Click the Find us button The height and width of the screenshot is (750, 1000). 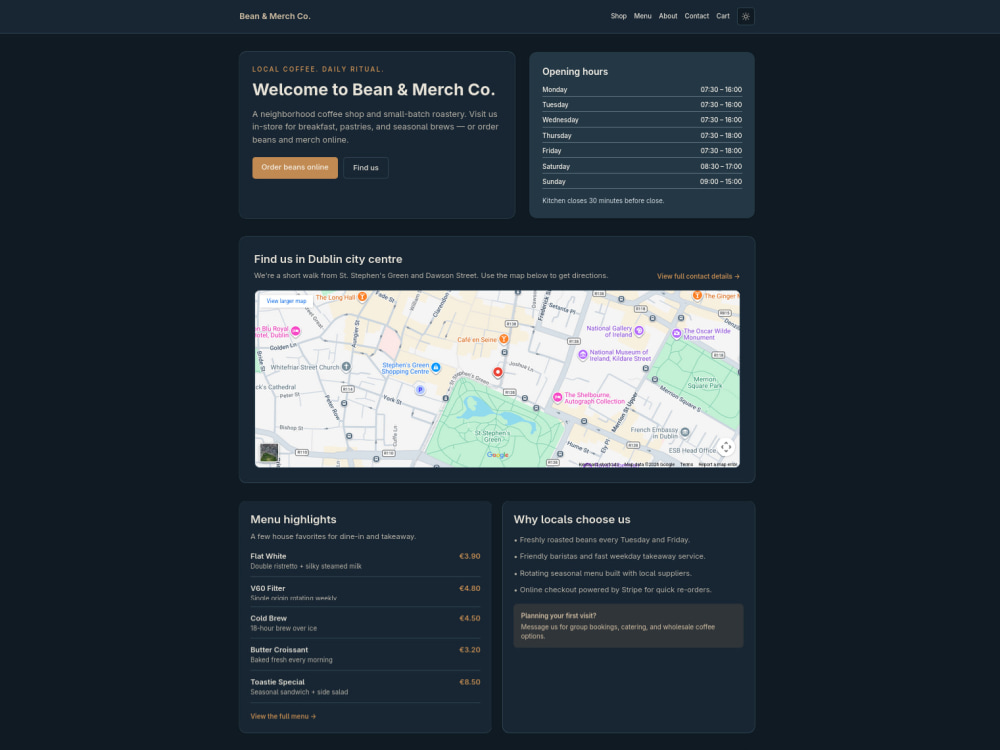click(x=365, y=168)
